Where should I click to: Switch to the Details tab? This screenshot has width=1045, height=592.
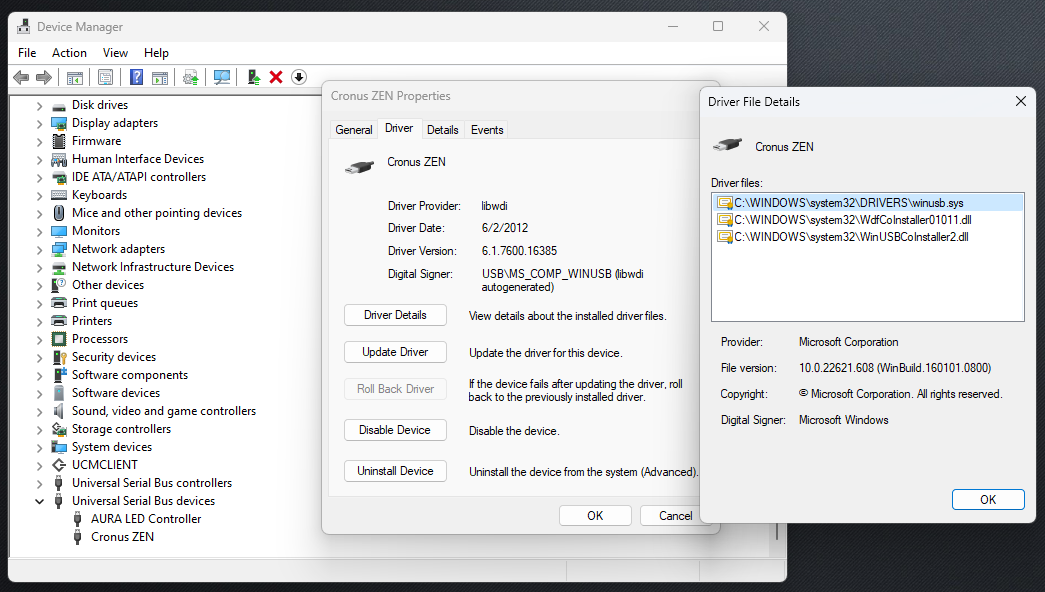tap(442, 130)
